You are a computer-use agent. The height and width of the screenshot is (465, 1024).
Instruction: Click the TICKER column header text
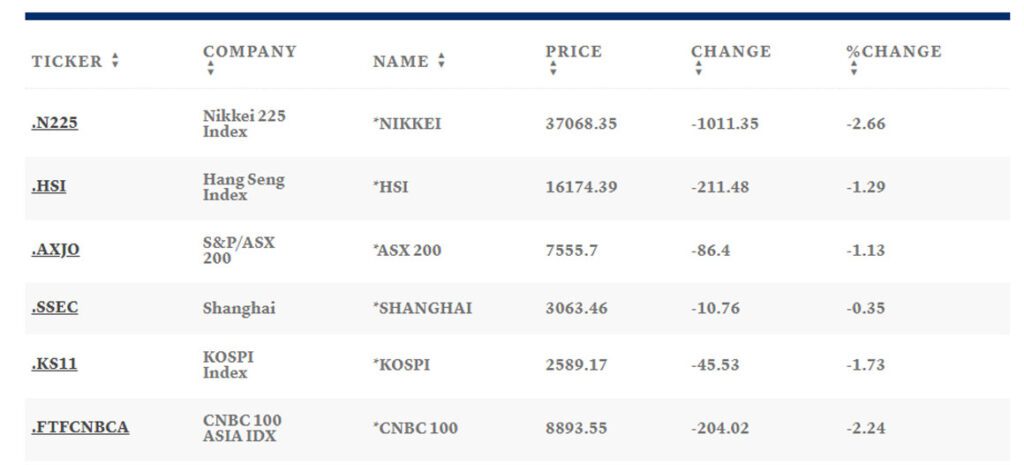pos(67,61)
